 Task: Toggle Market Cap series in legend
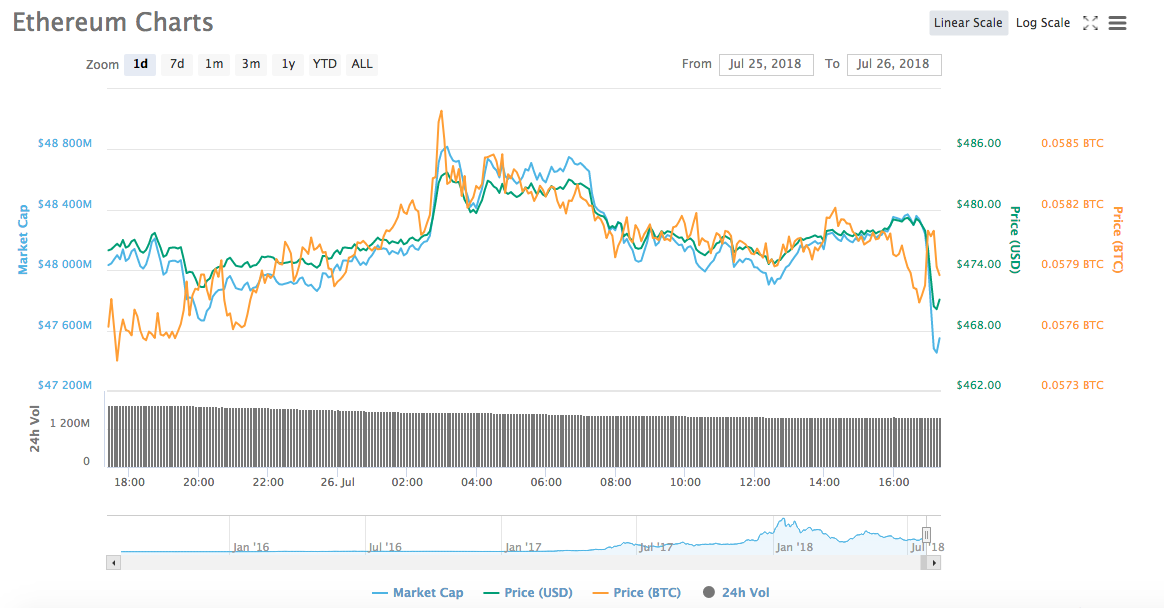point(418,592)
